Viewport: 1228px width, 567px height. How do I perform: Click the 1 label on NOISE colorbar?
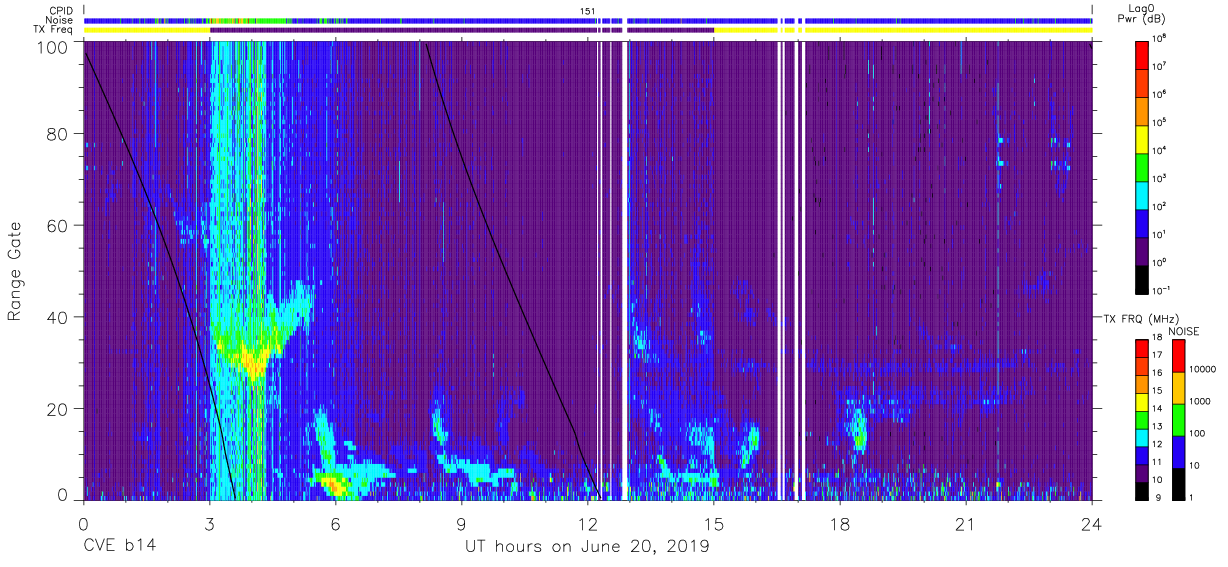pos(1193,497)
